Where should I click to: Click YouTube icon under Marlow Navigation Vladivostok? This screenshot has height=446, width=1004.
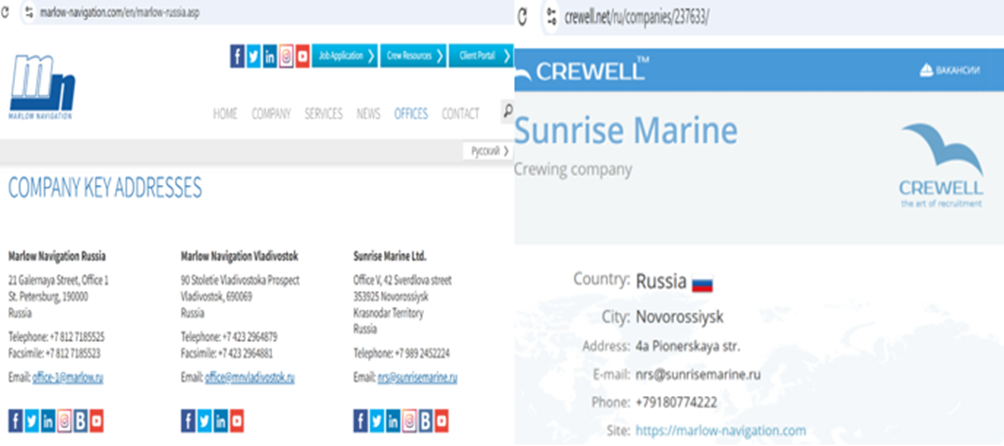point(237,421)
